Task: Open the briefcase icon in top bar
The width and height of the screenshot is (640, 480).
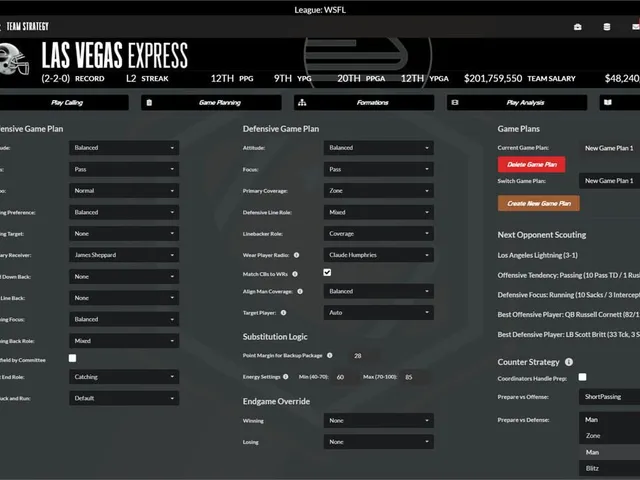Action: click(578, 27)
